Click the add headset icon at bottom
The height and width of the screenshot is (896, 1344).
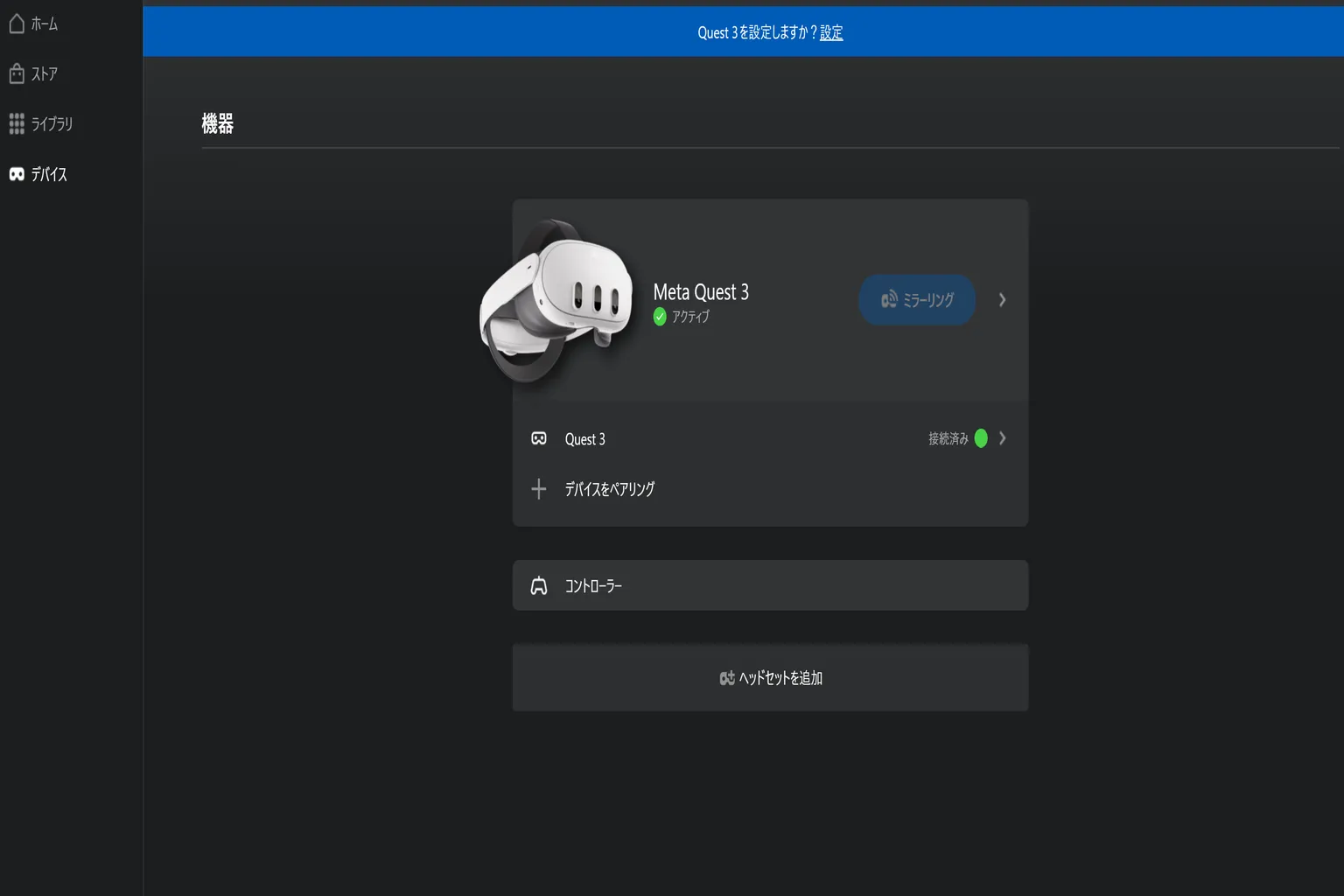point(727,678)
